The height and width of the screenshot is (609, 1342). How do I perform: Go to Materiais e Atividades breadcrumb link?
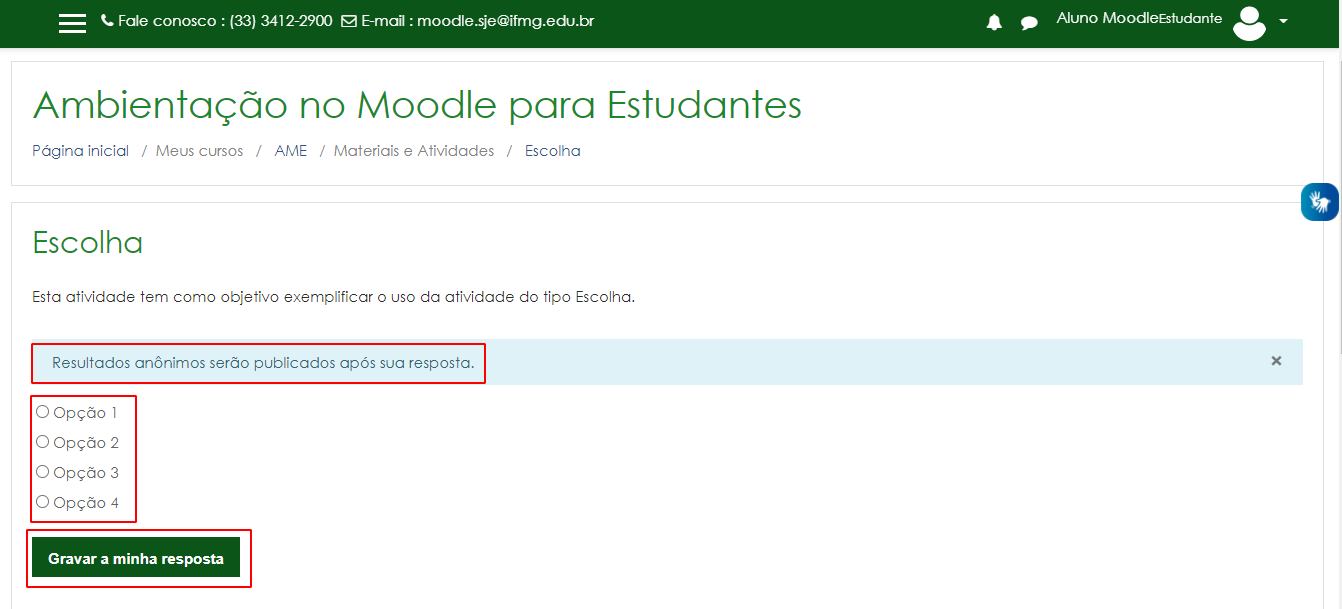pos(414,150)
